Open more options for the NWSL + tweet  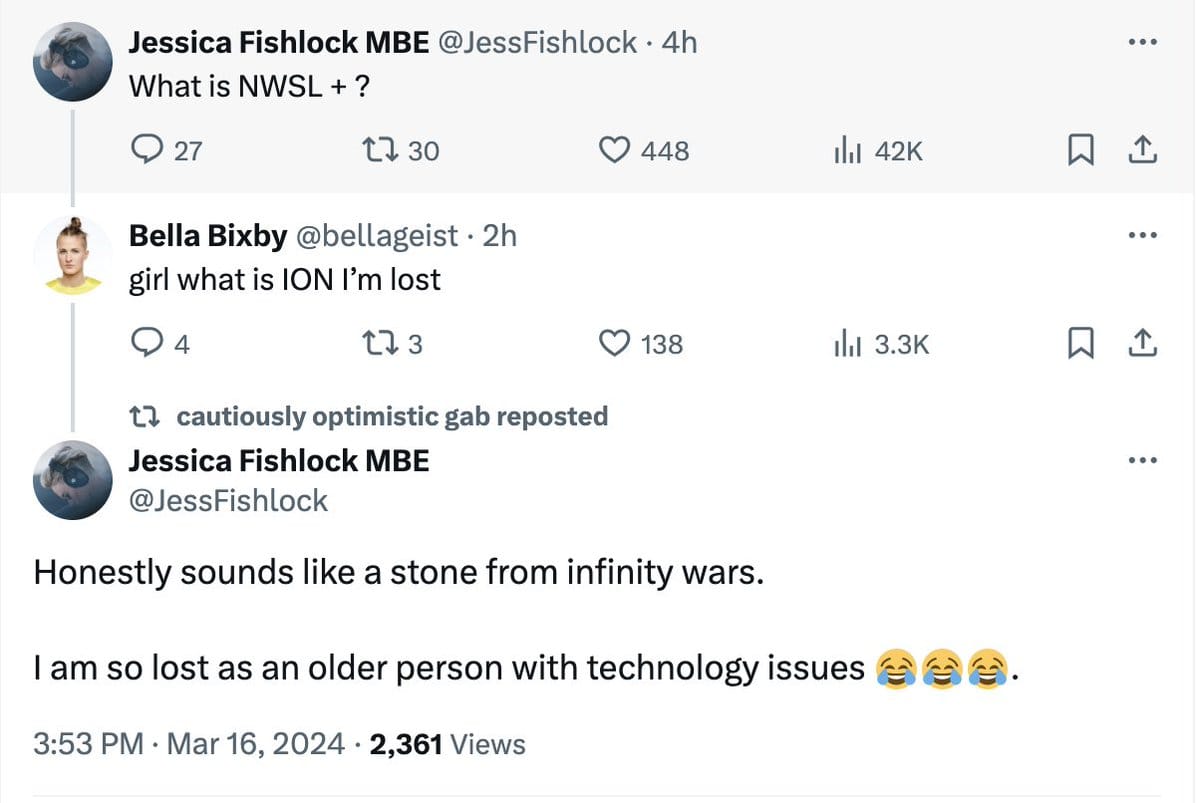coord(1141,43)
